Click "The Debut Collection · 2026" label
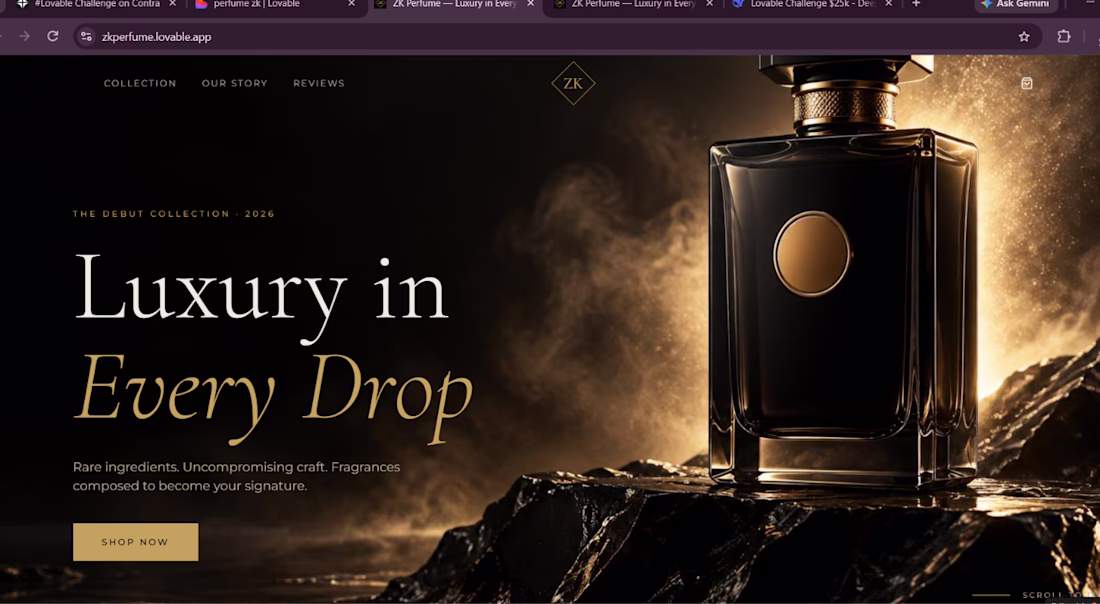 (173, 214)
